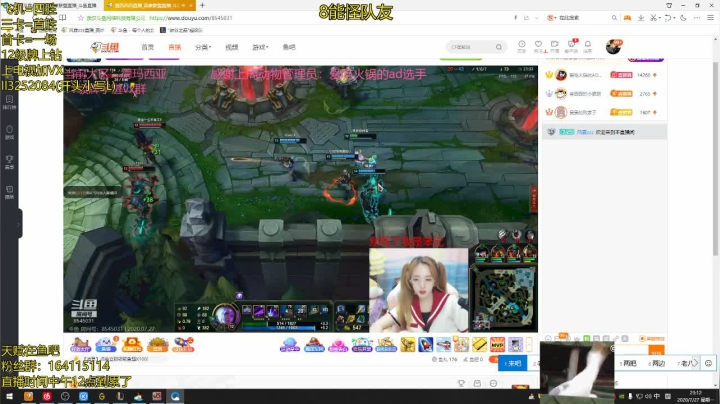
Task: Click the first bookmark in bookmarks bar
Action: (x=83, y=30)
